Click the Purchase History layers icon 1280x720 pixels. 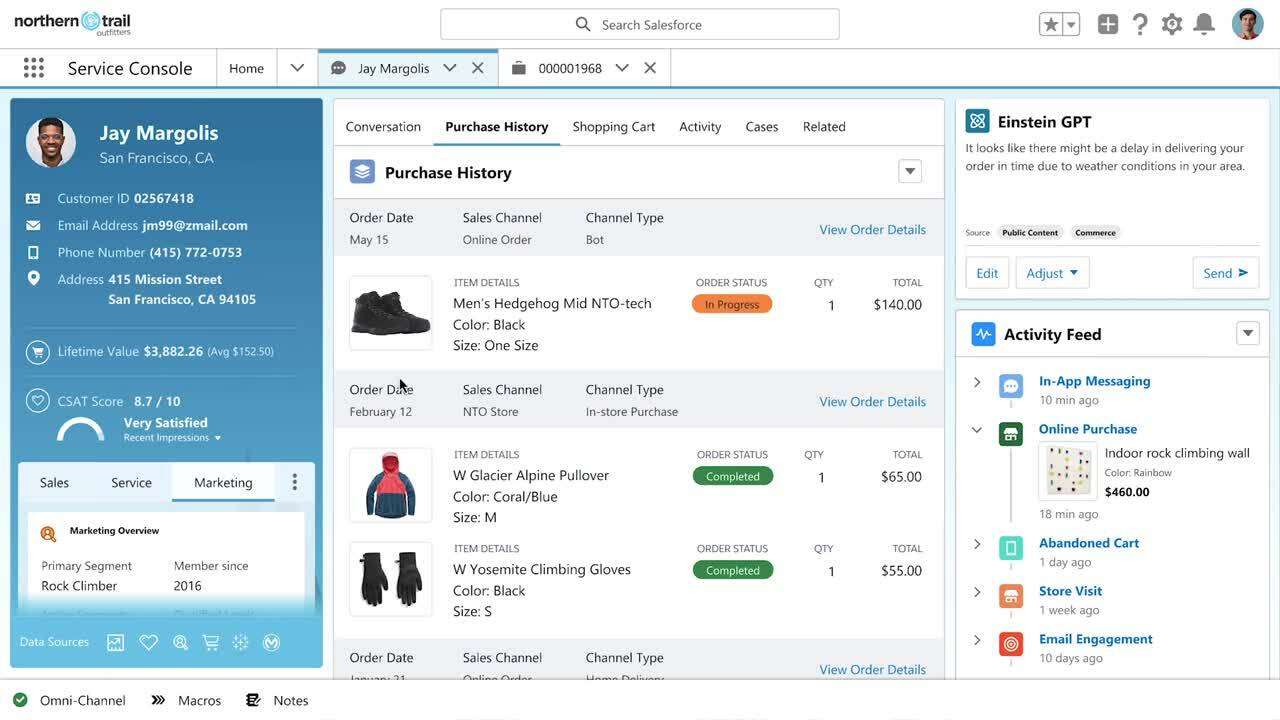pos(362,172)
